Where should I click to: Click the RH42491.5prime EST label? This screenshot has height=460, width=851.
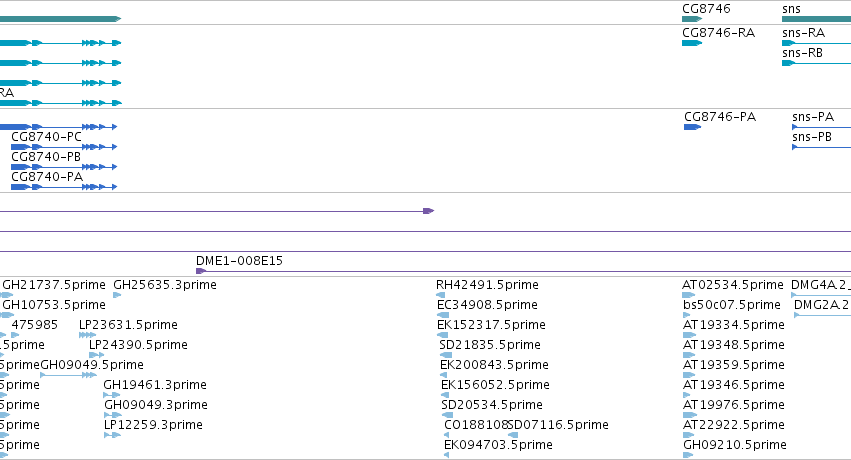click(x=487, y=285)
